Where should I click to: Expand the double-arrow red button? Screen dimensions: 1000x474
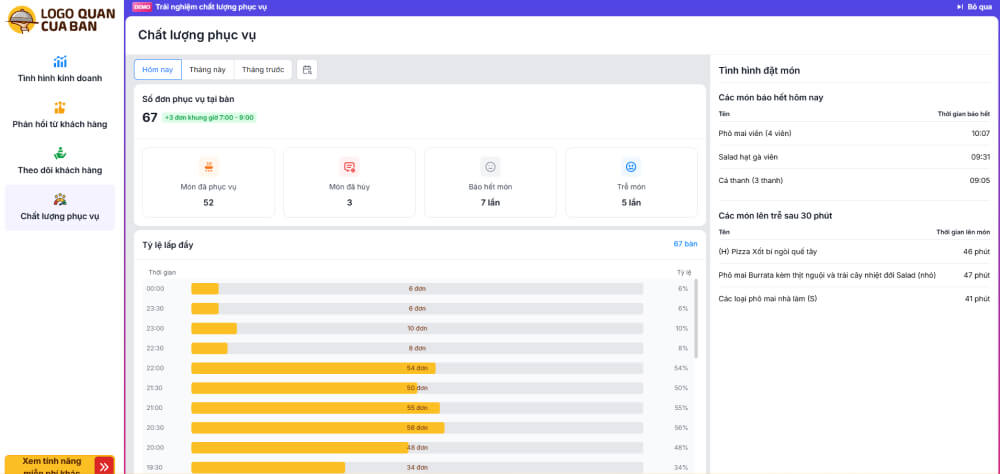104,466
